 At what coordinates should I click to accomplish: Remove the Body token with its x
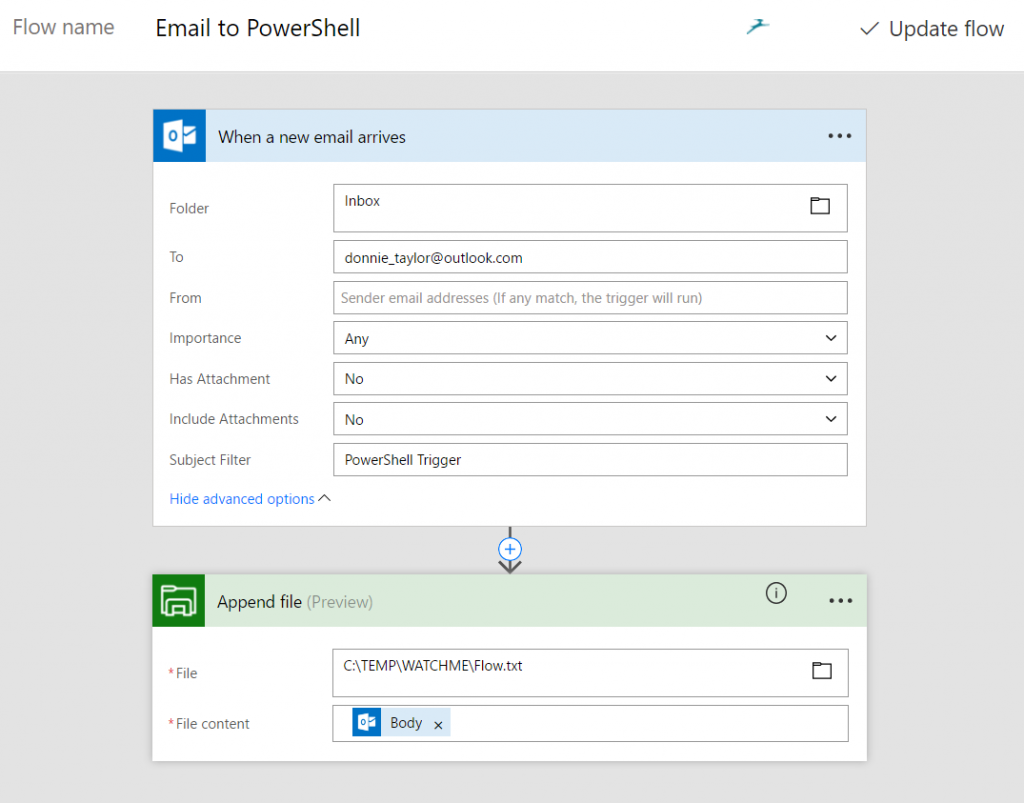438,725
